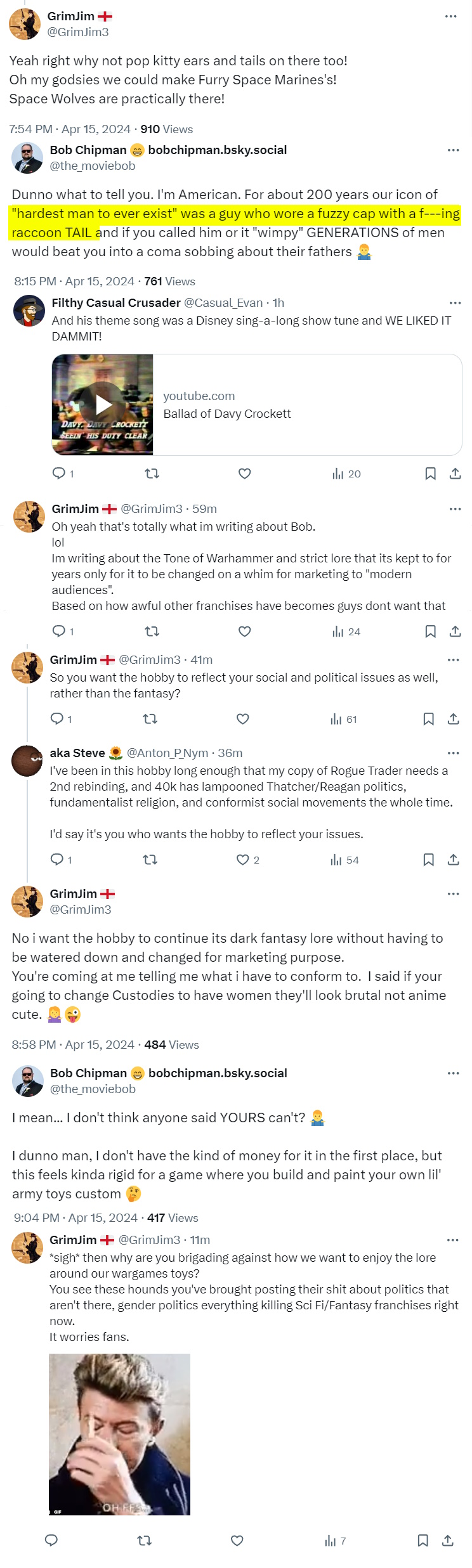
Task: Like the Filthy Casual Crusader reply
Action: pos(245,474)
